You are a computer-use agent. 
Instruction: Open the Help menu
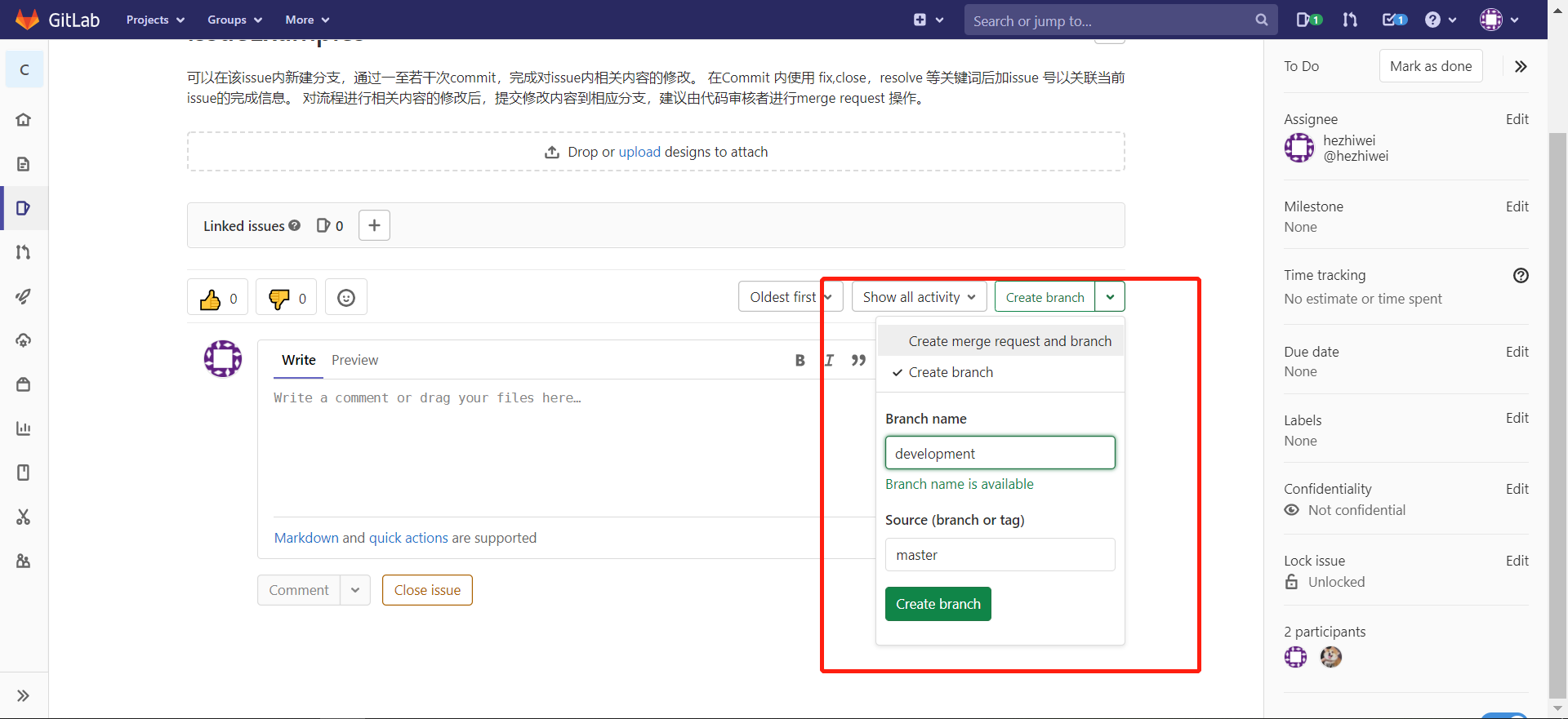tap(1441, 20)
